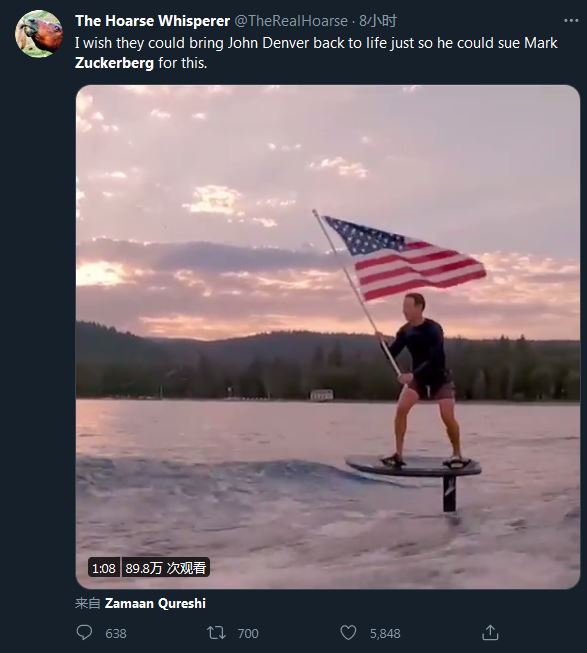The height and width of the screenshot is (653, 587).
Task: Click the 89.8万 次观看 view count
Action: (166, 568)
